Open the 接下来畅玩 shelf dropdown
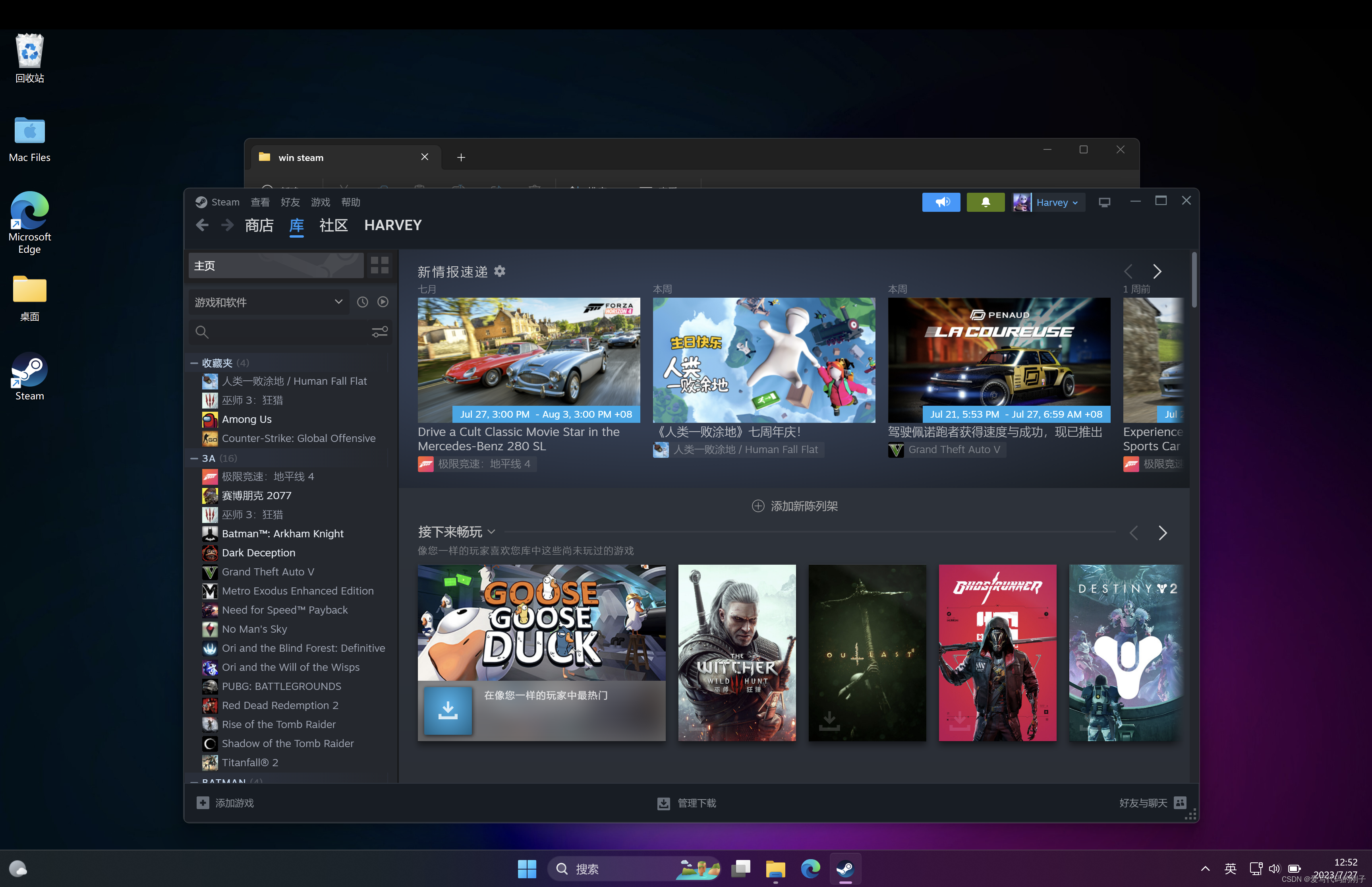Image resolution: width=1372 pixels, height=887 pixels. [x=491, y=532]
